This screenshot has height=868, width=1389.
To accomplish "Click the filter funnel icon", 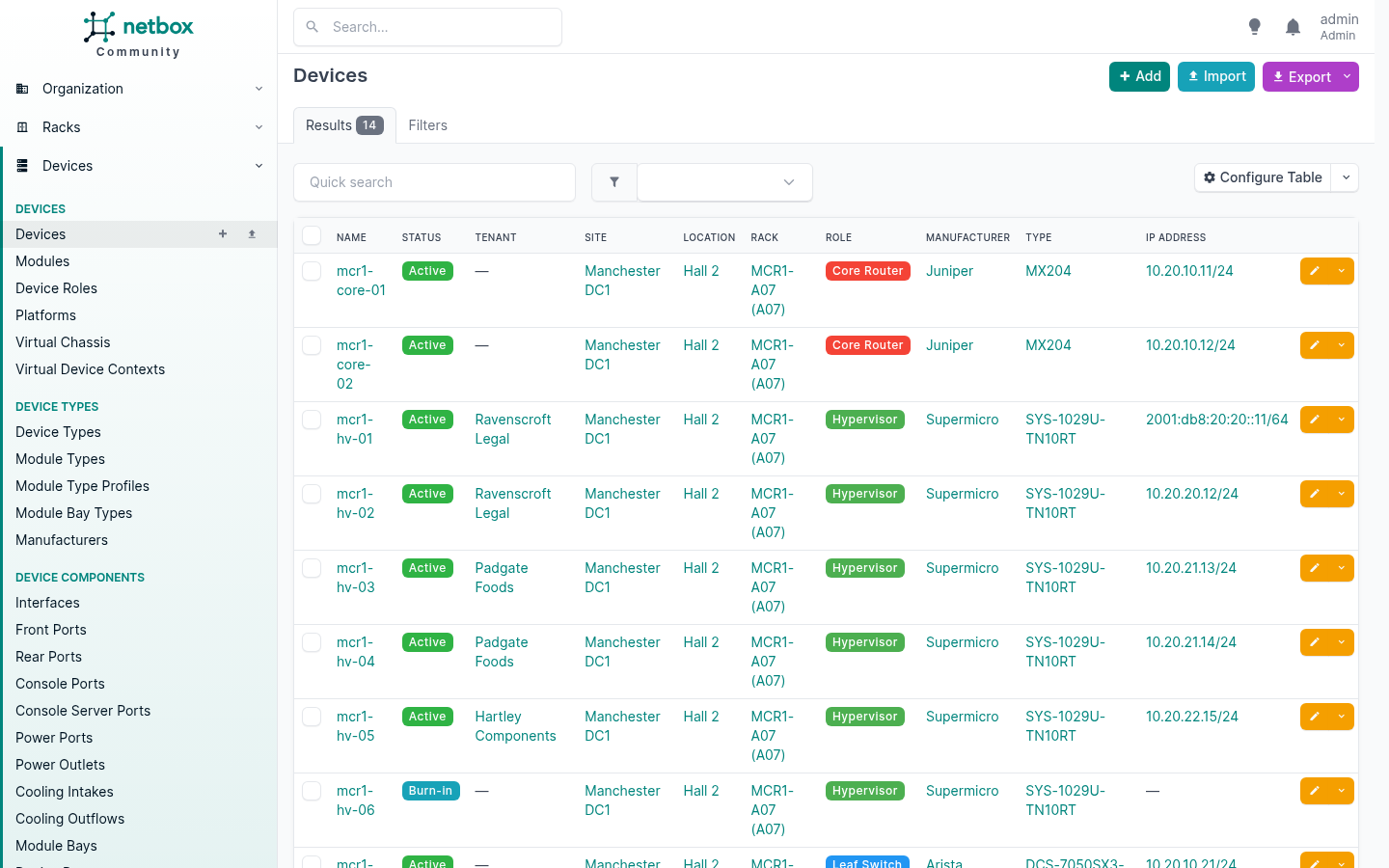I will [614, 182].
